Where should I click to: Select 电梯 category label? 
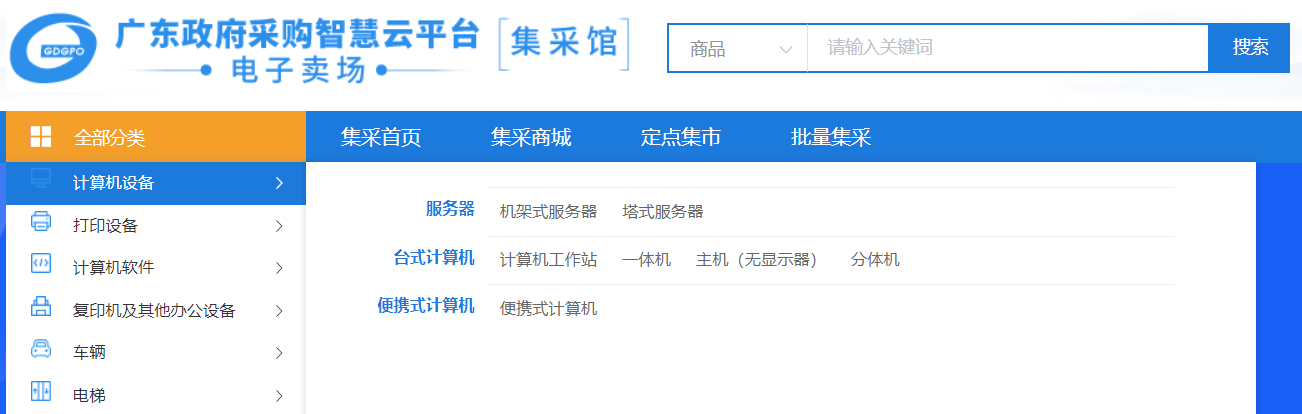(x=89, y=396)
